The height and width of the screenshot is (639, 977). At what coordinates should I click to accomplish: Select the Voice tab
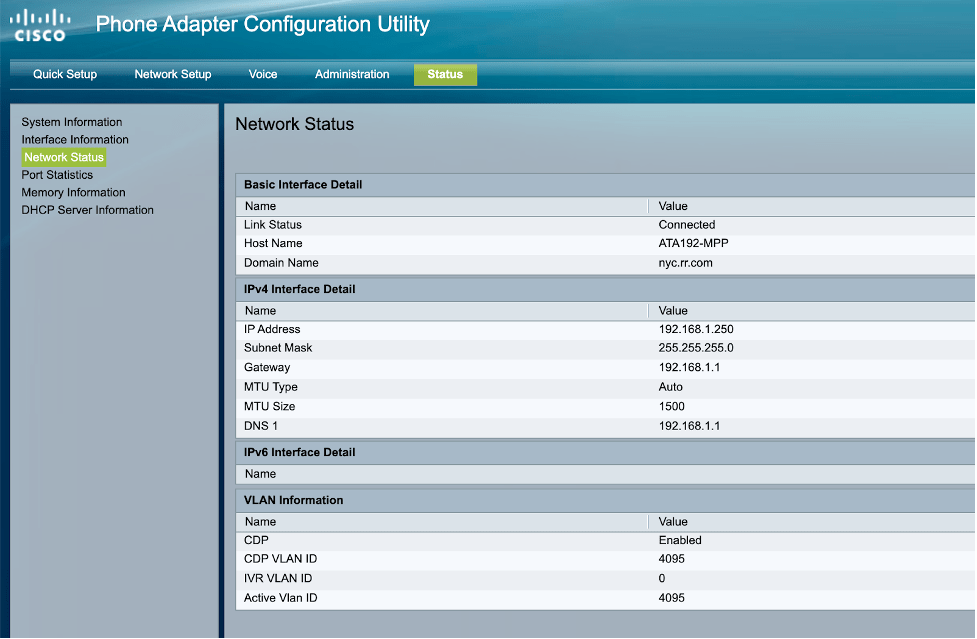coord(263,74)
